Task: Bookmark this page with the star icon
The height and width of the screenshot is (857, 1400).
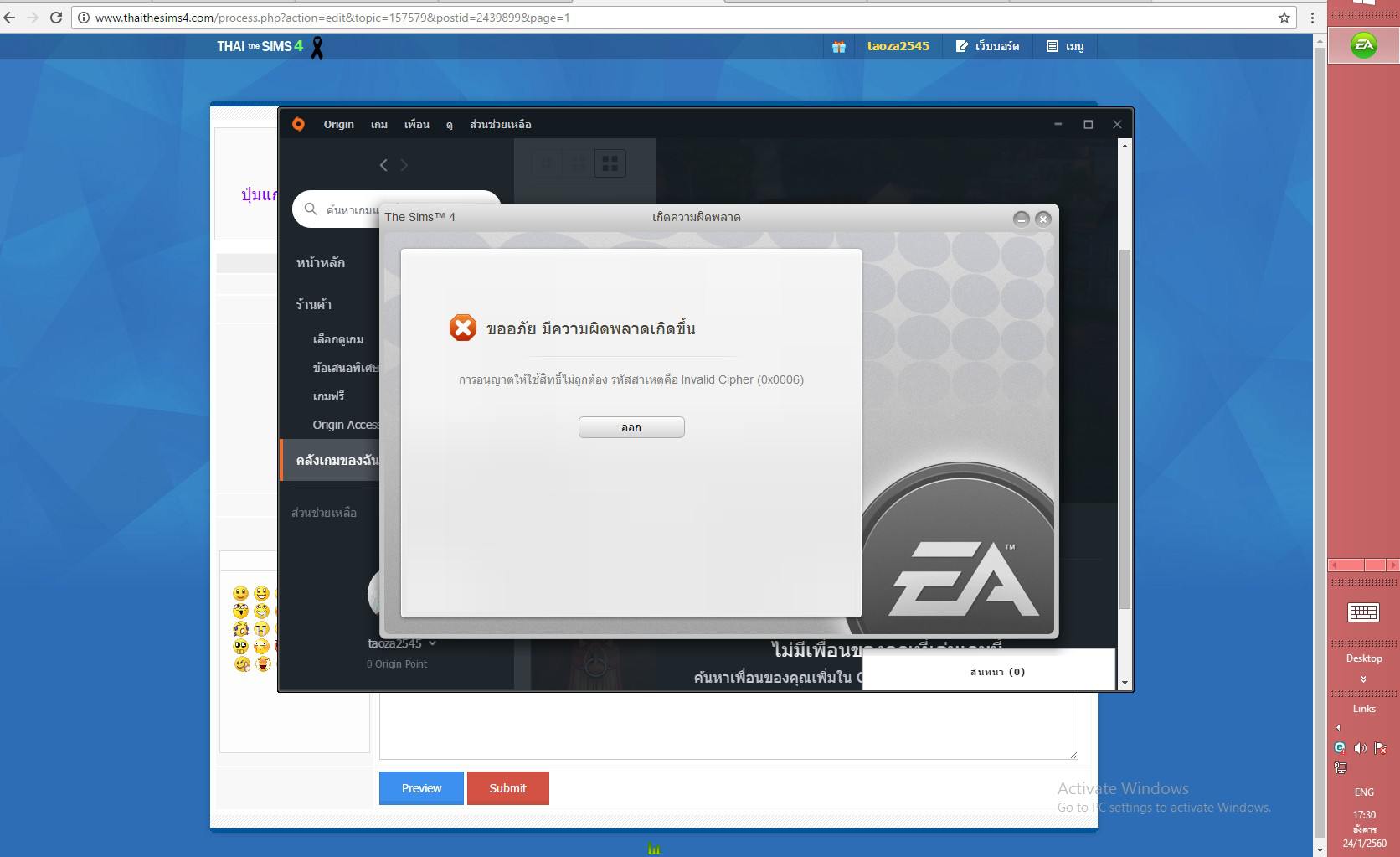Action: coord(1284,17)
